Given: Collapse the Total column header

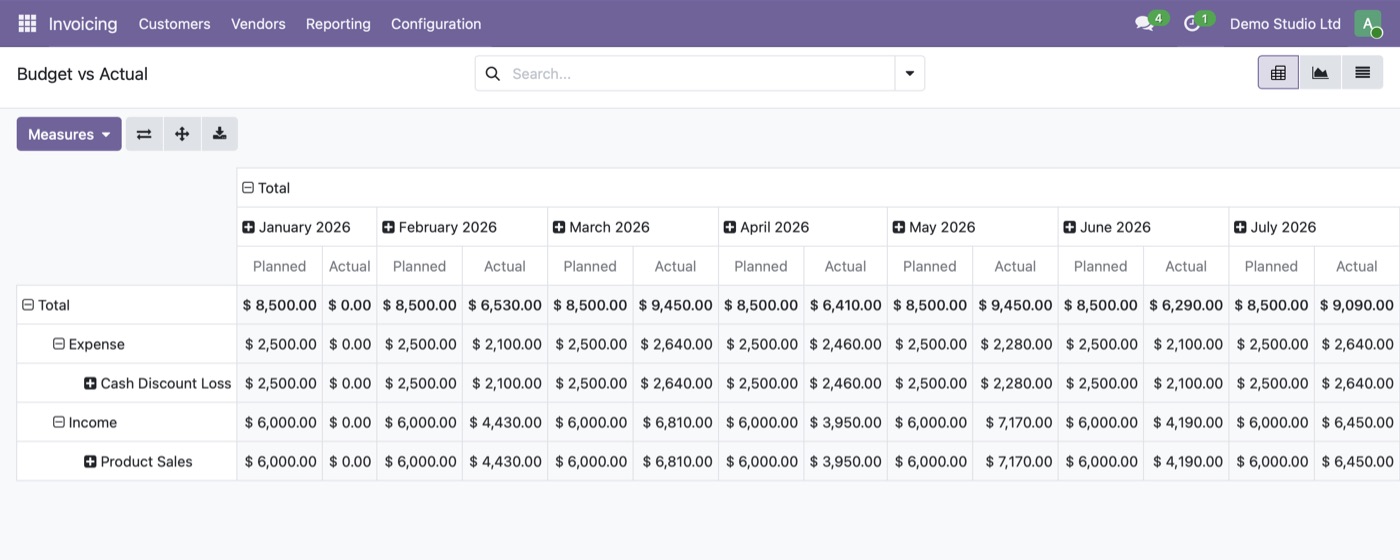Looking at the screenshot, I should click(266, 188).
